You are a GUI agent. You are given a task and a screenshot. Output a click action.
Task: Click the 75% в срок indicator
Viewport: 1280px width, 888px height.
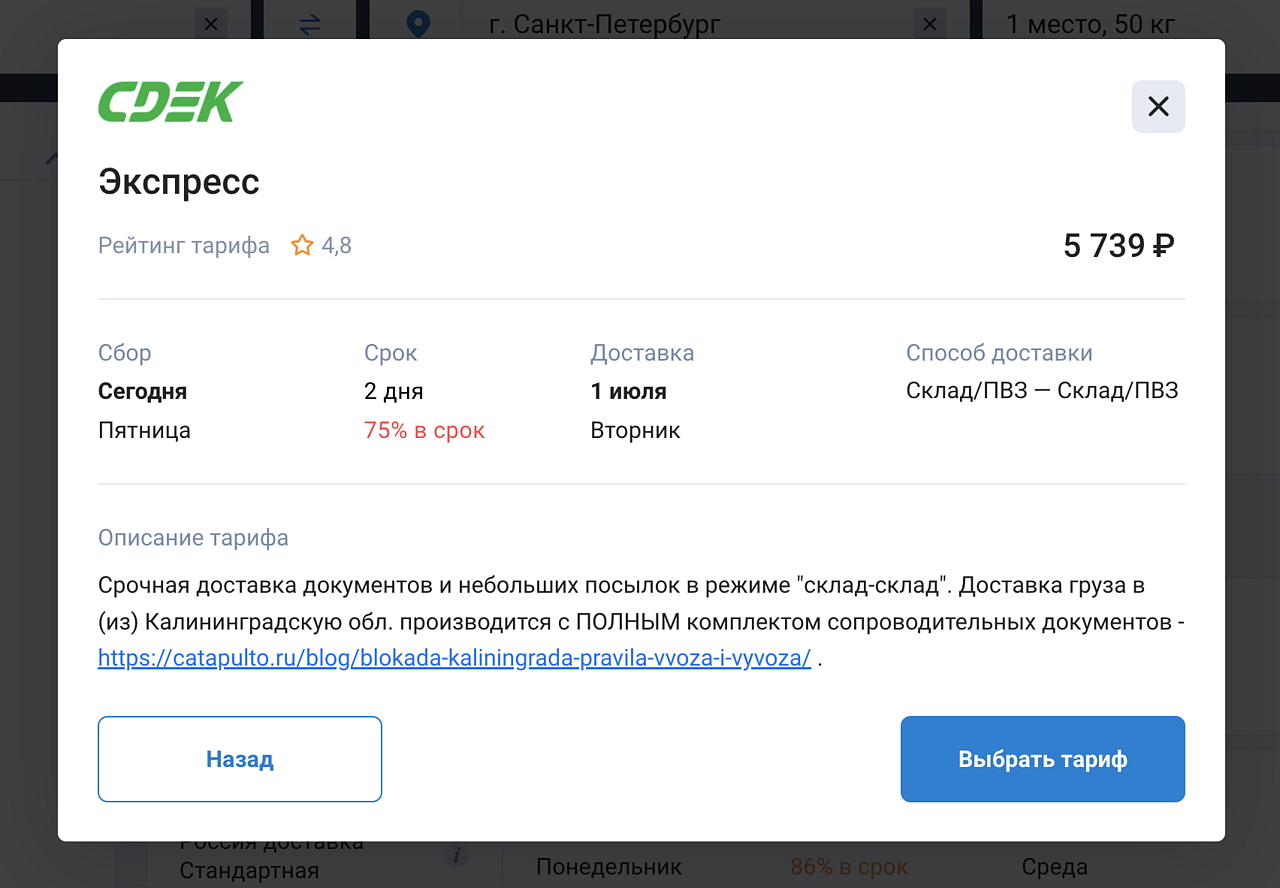tap(424, 431)
